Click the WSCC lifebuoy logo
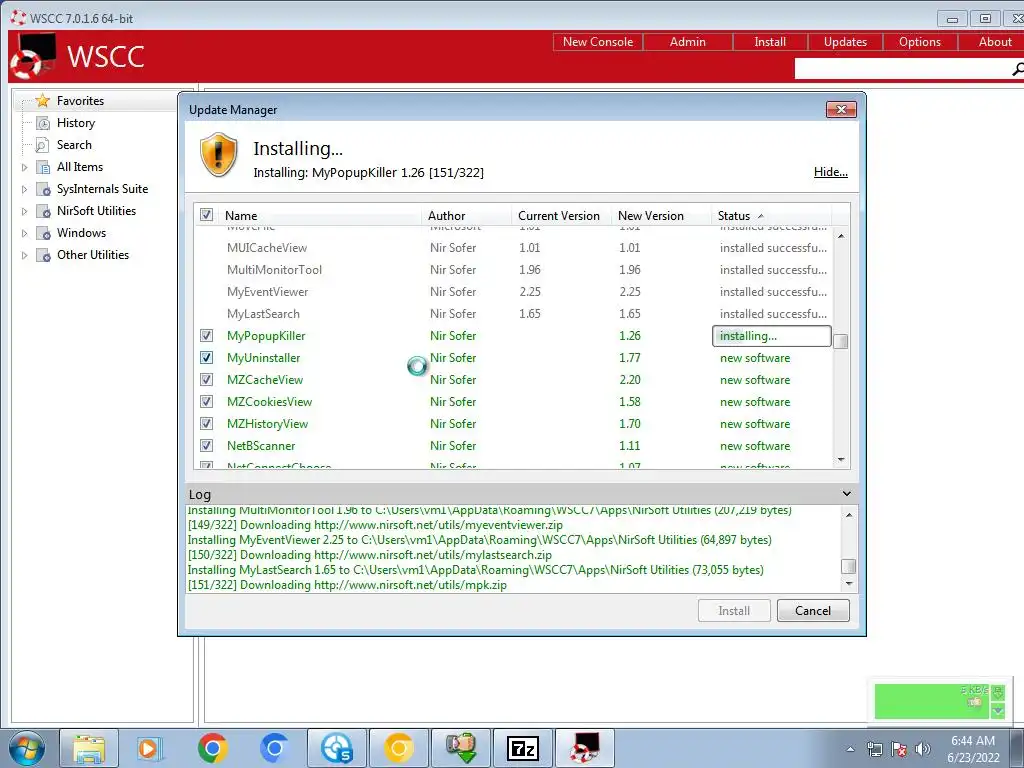 (x=33, y=56)
